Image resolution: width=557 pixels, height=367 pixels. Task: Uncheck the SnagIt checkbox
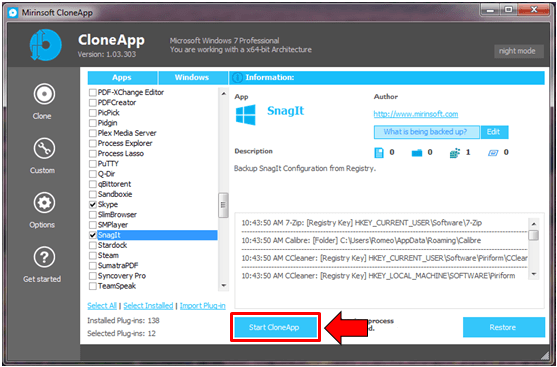[x=92, y=235]
